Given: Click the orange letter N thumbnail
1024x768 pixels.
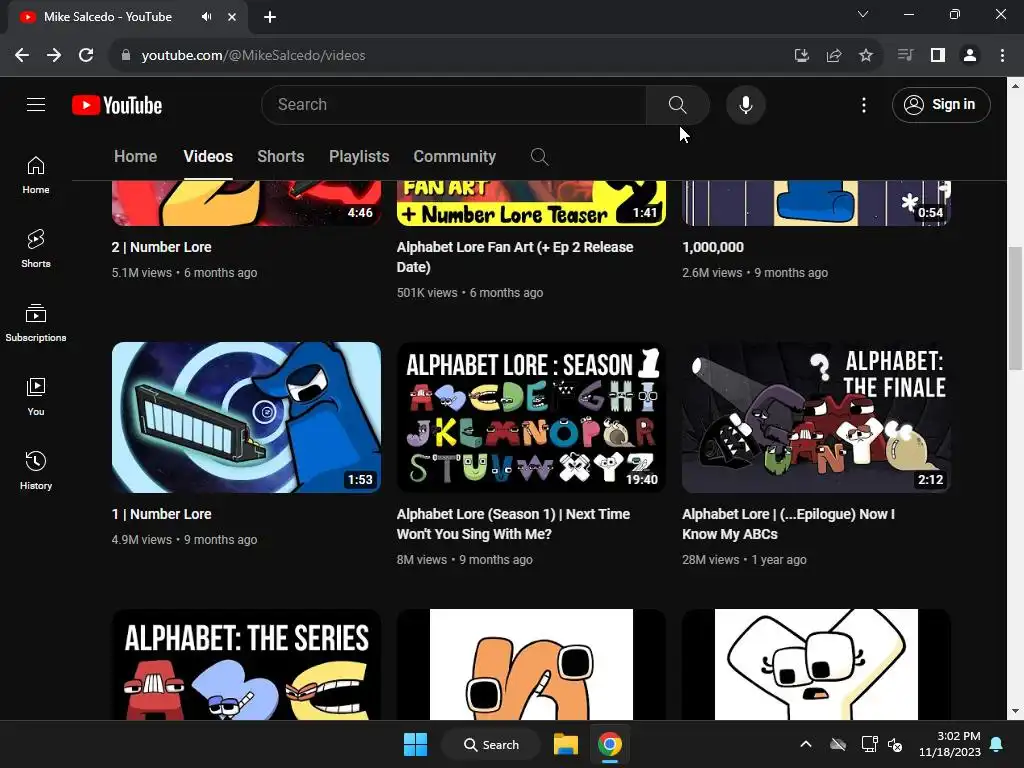Looking at the screenshot, I should point(531,665).
